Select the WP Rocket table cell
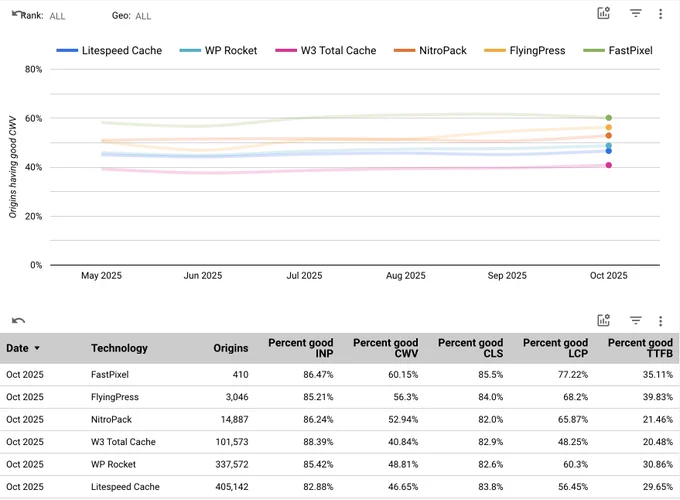680x500 pixels. coord(113,464)
